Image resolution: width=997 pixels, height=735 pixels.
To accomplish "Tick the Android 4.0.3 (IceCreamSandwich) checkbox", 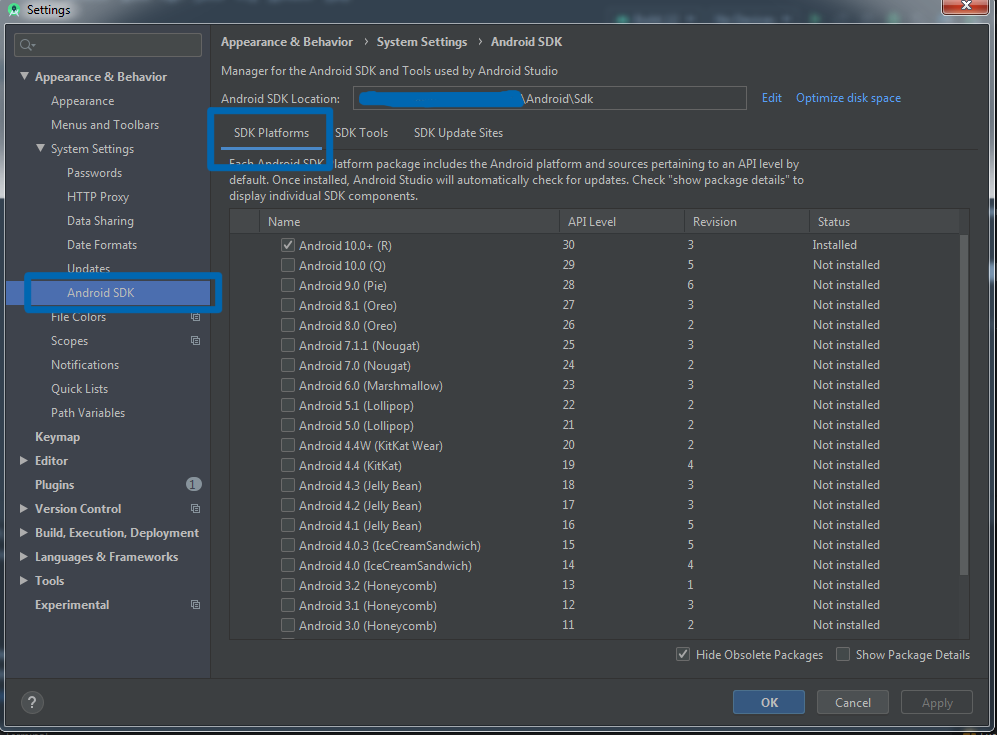I will click(287, 546).
